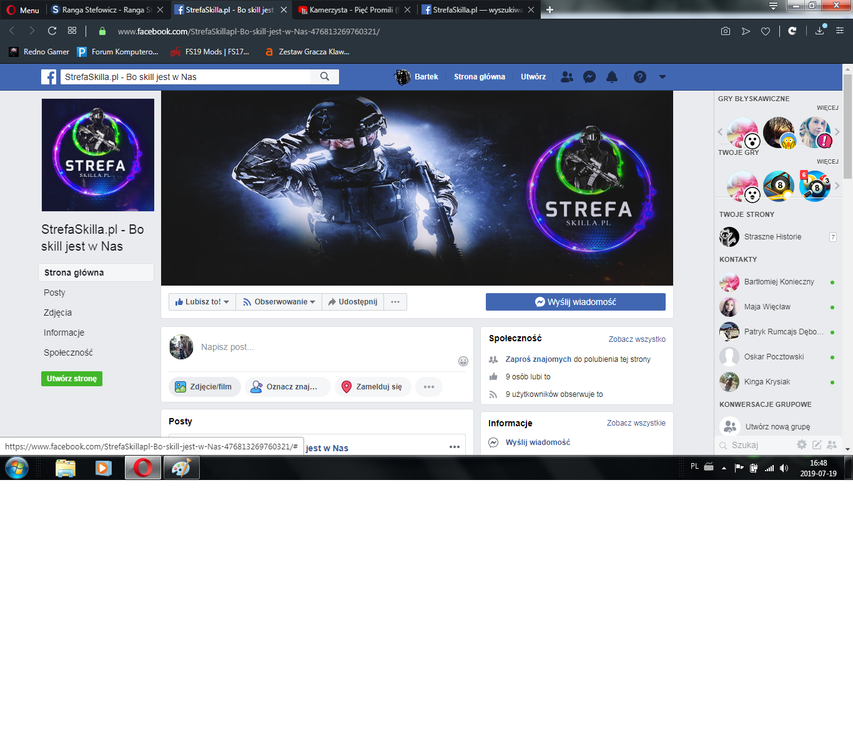Click Zobacz wszystko in Społeczność panel
The height and width of the screenshot is (750, 853).
[637, 339]
